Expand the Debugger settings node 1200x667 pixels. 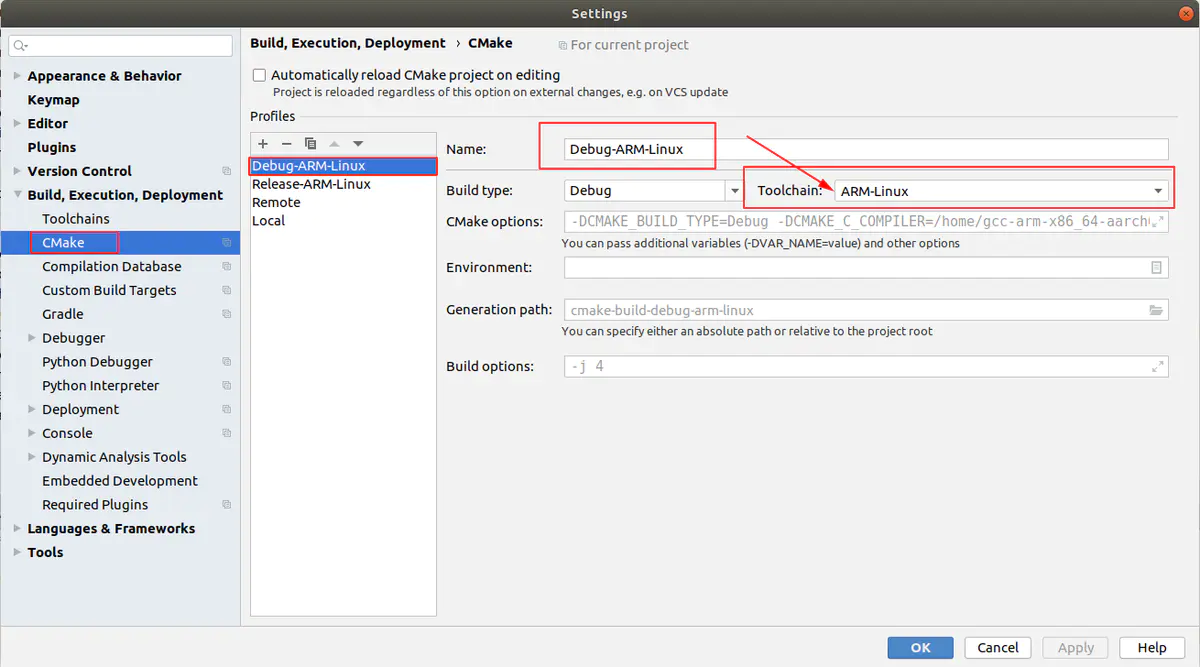coord(32,338)
